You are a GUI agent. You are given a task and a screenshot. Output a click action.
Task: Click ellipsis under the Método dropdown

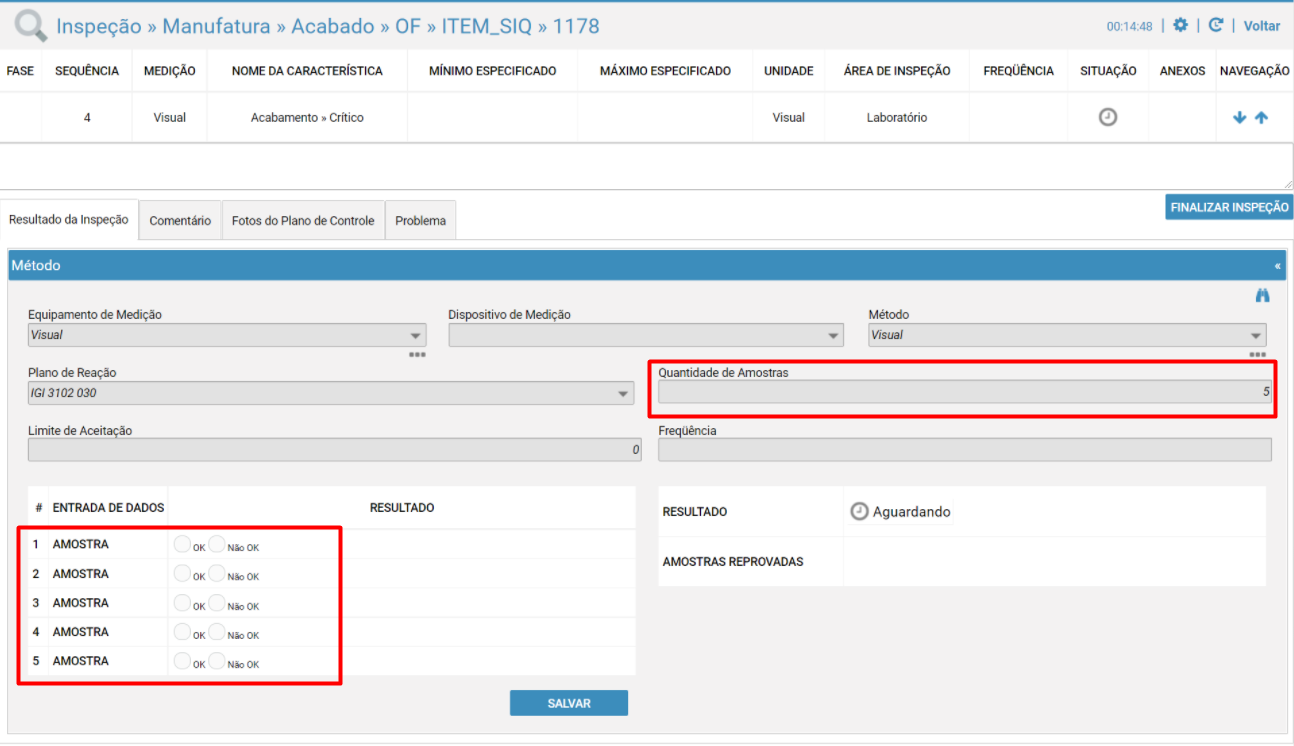1257,354
